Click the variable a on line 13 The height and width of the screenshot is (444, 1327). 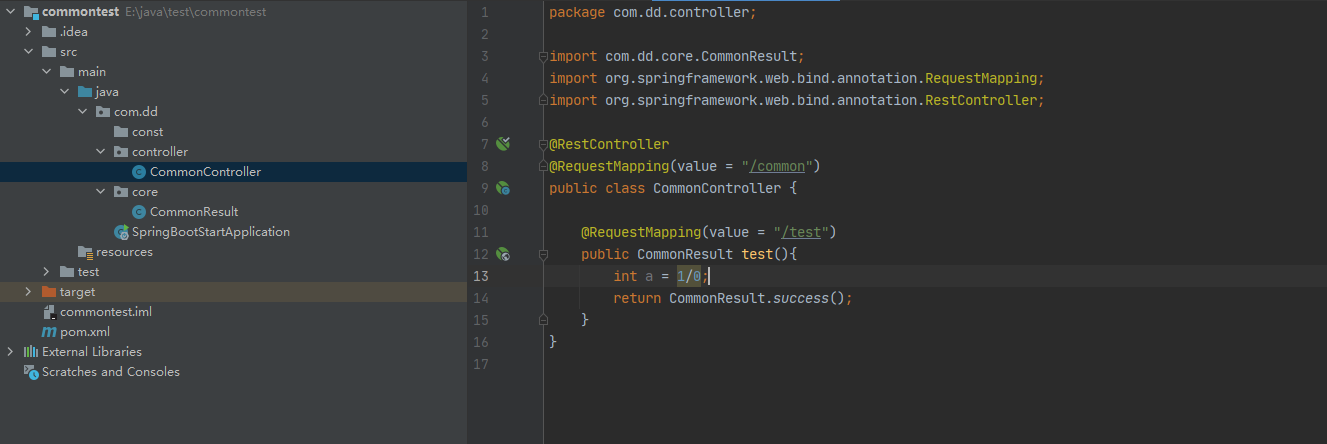pyautogui.click(x=649, y=276)
